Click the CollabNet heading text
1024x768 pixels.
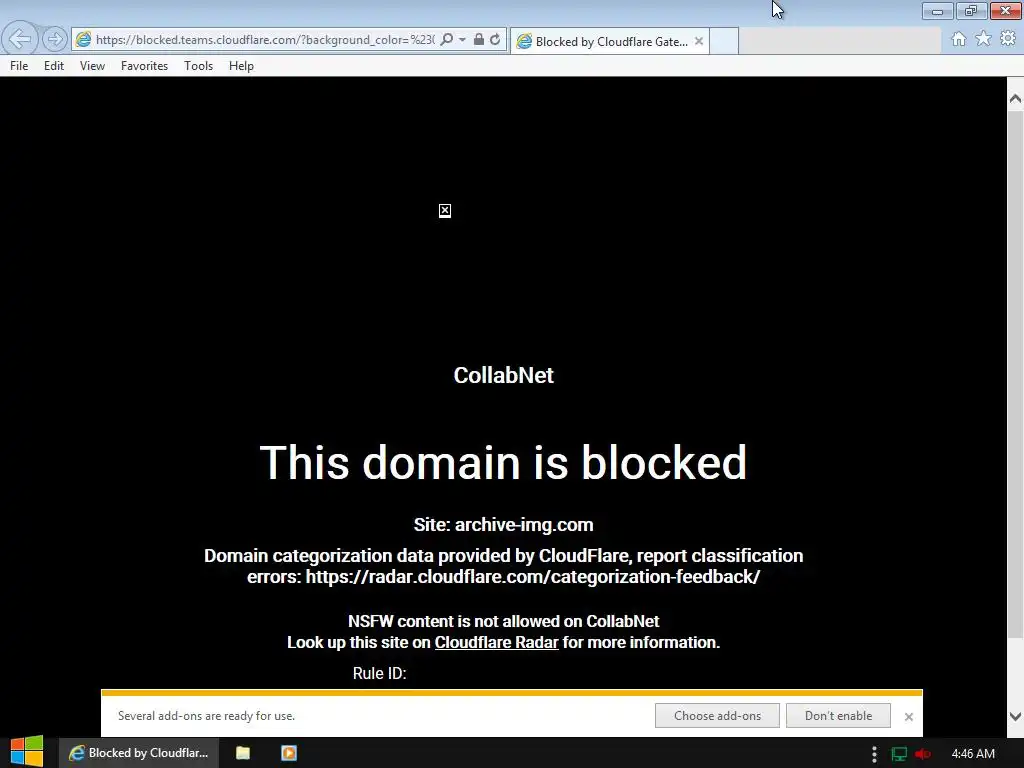[x=504, y=376]
